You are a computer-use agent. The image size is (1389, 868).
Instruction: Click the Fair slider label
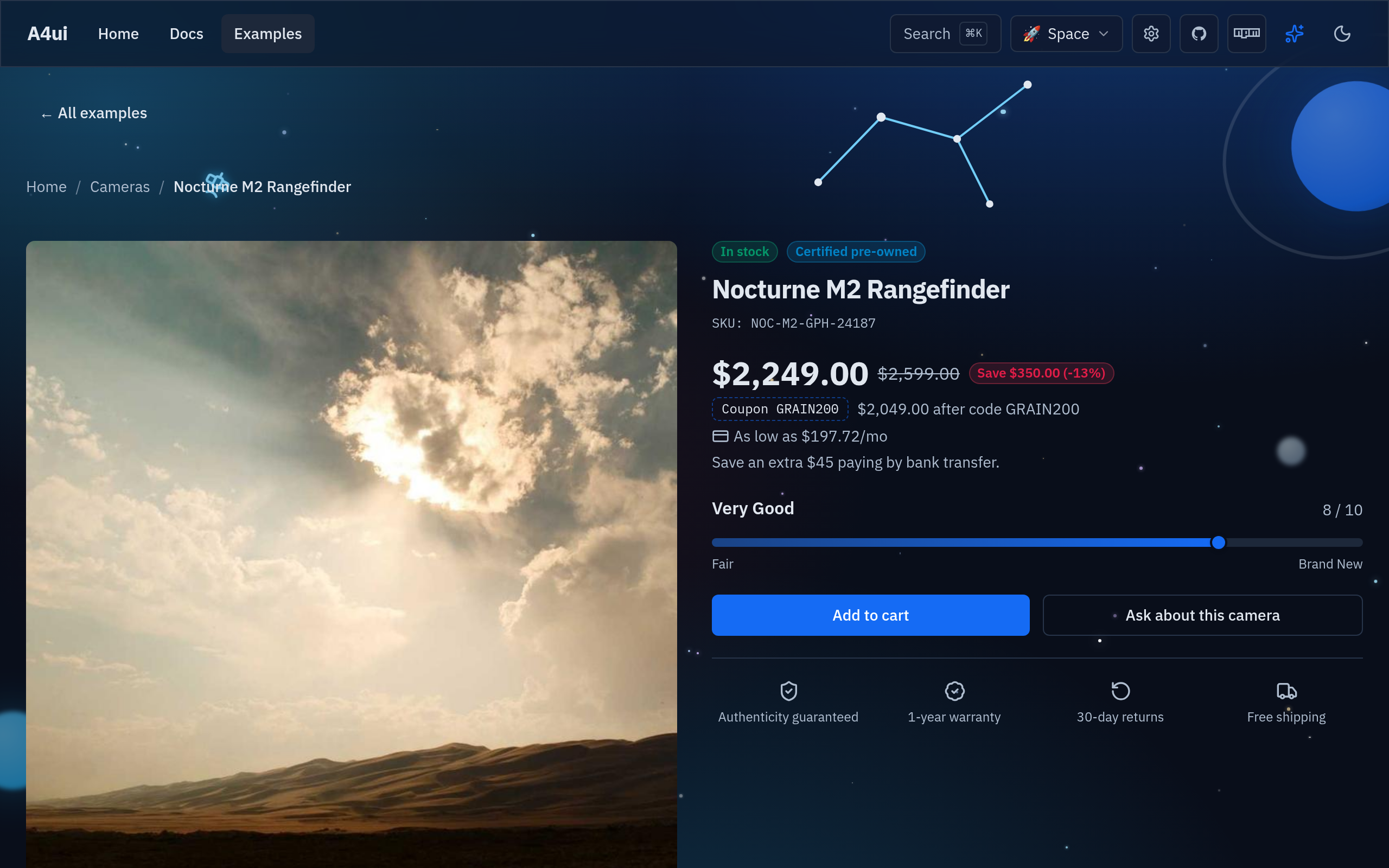(x=723, y=564)
